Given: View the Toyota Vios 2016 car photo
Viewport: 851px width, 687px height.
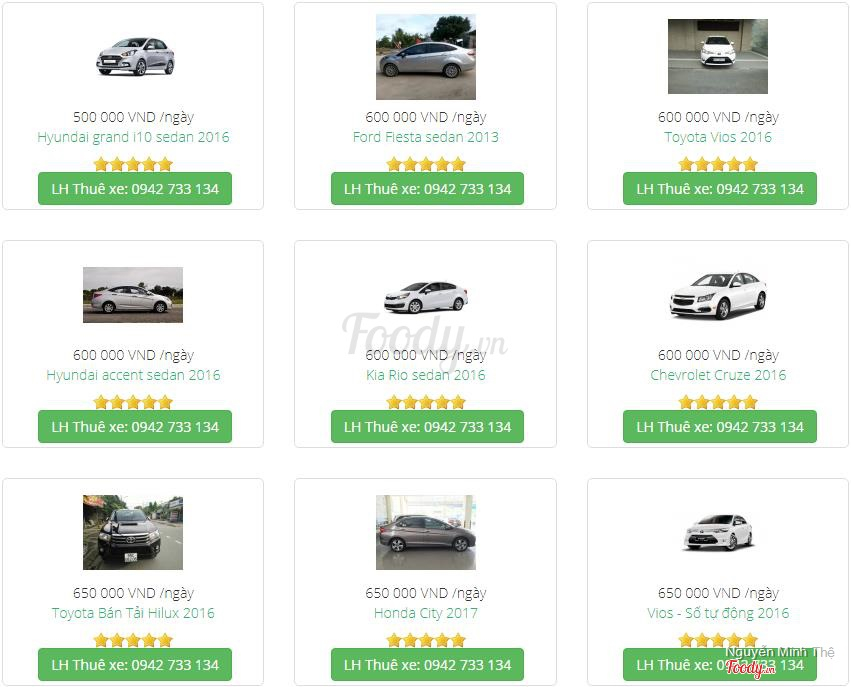Looking at the screenshot, I should coord(717,56).
